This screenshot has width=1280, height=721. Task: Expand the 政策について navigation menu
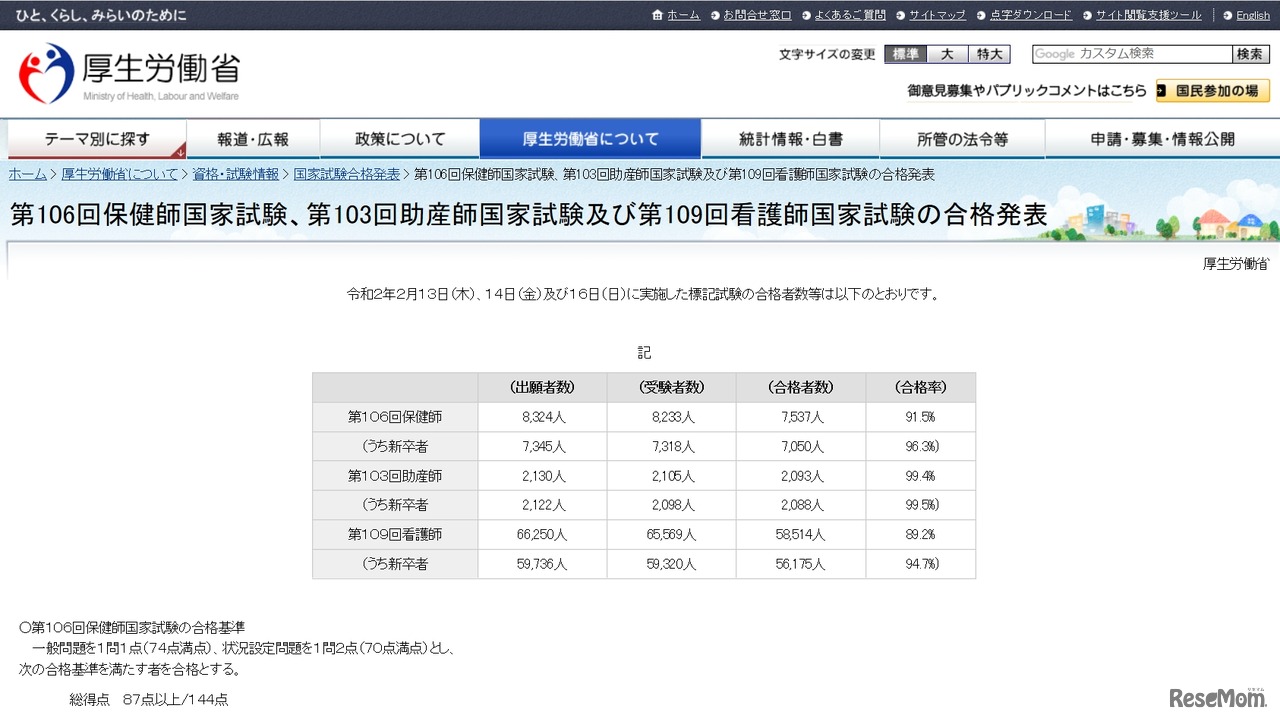point(399,138)
